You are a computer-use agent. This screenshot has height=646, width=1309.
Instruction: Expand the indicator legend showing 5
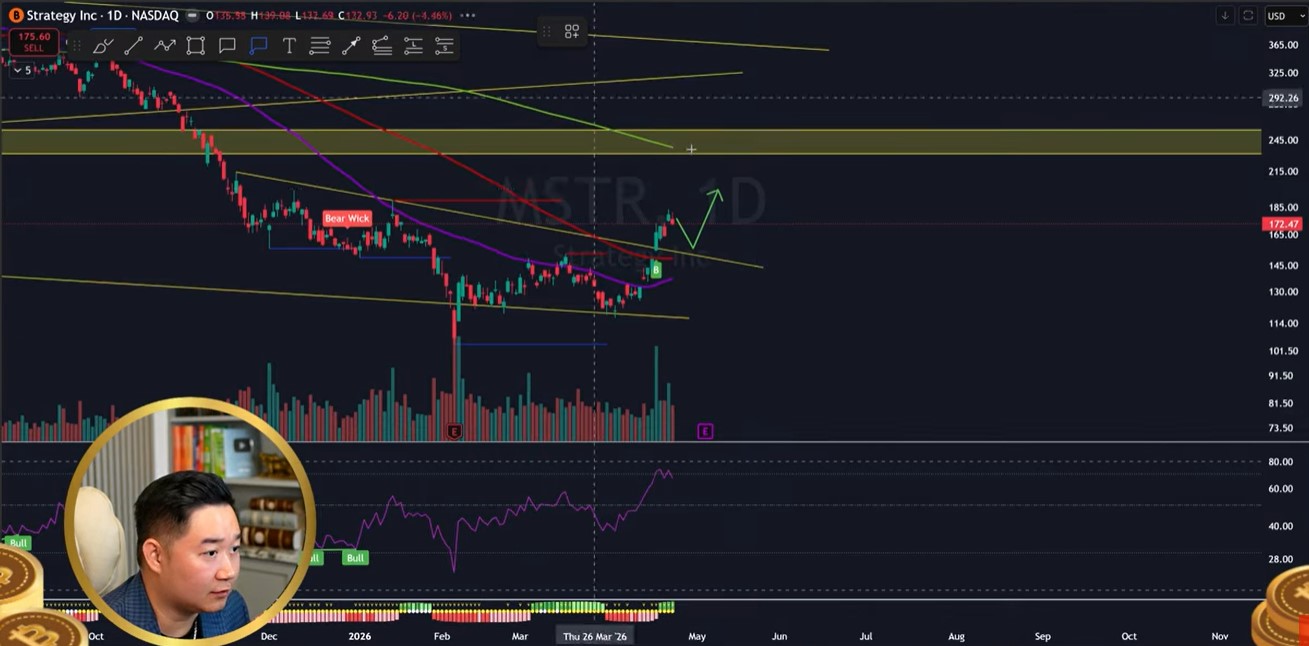point(21,70)
